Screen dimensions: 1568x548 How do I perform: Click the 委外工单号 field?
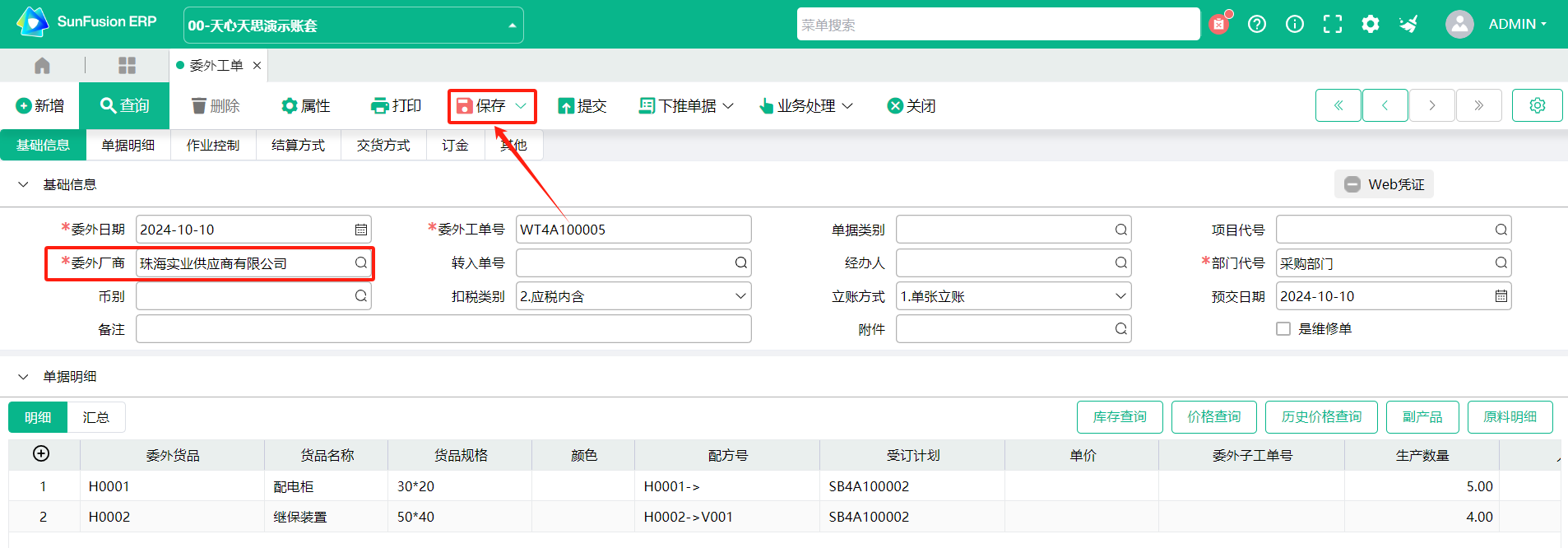pos(633,230)
